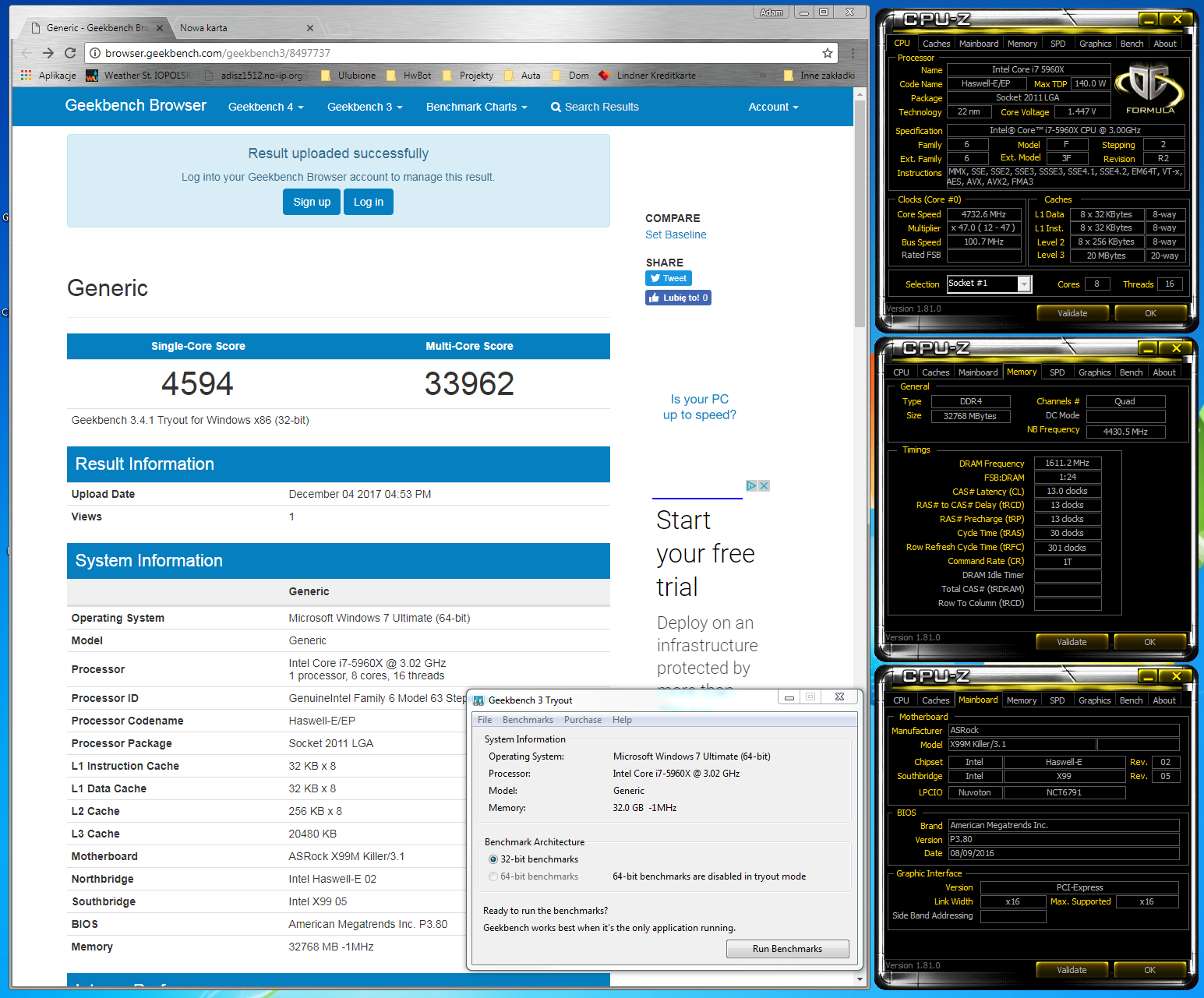Expand the Geekbench 3 dropdown menu
This screenshot has height=998, width=1204.
tap(365, 107)
